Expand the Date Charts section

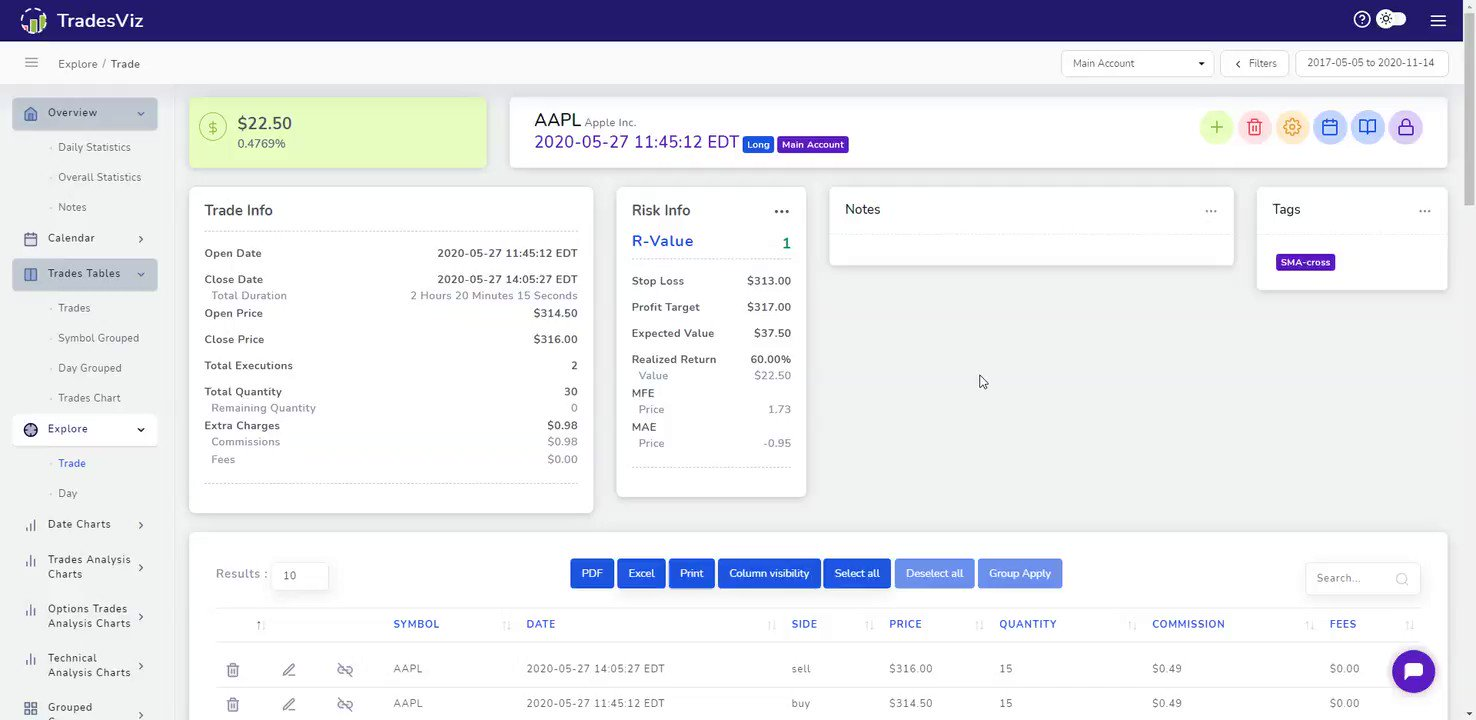pyautogui.click(x=85, y=524)
